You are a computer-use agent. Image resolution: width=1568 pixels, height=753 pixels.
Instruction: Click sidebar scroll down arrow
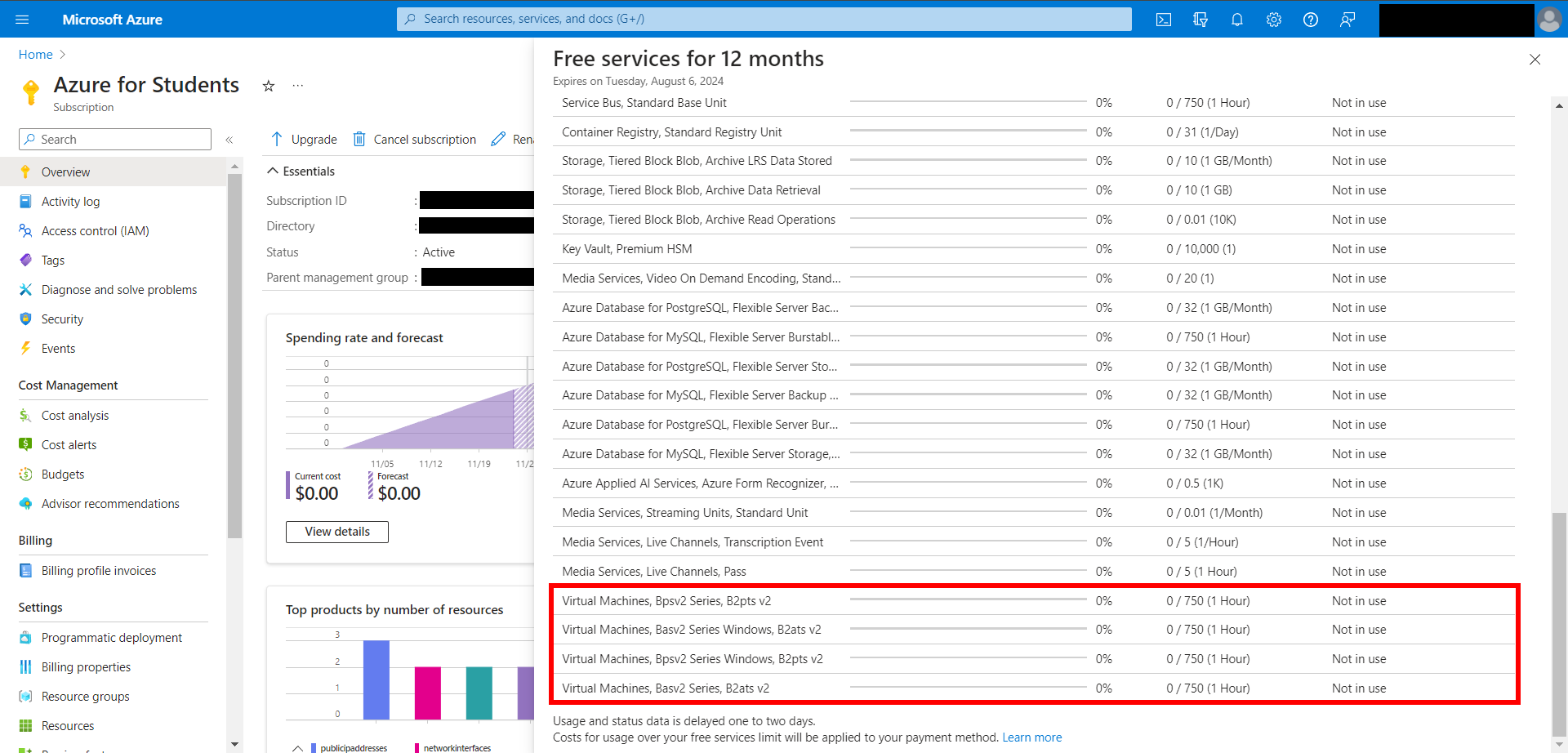pyautogui.click(x=235, y=744)
